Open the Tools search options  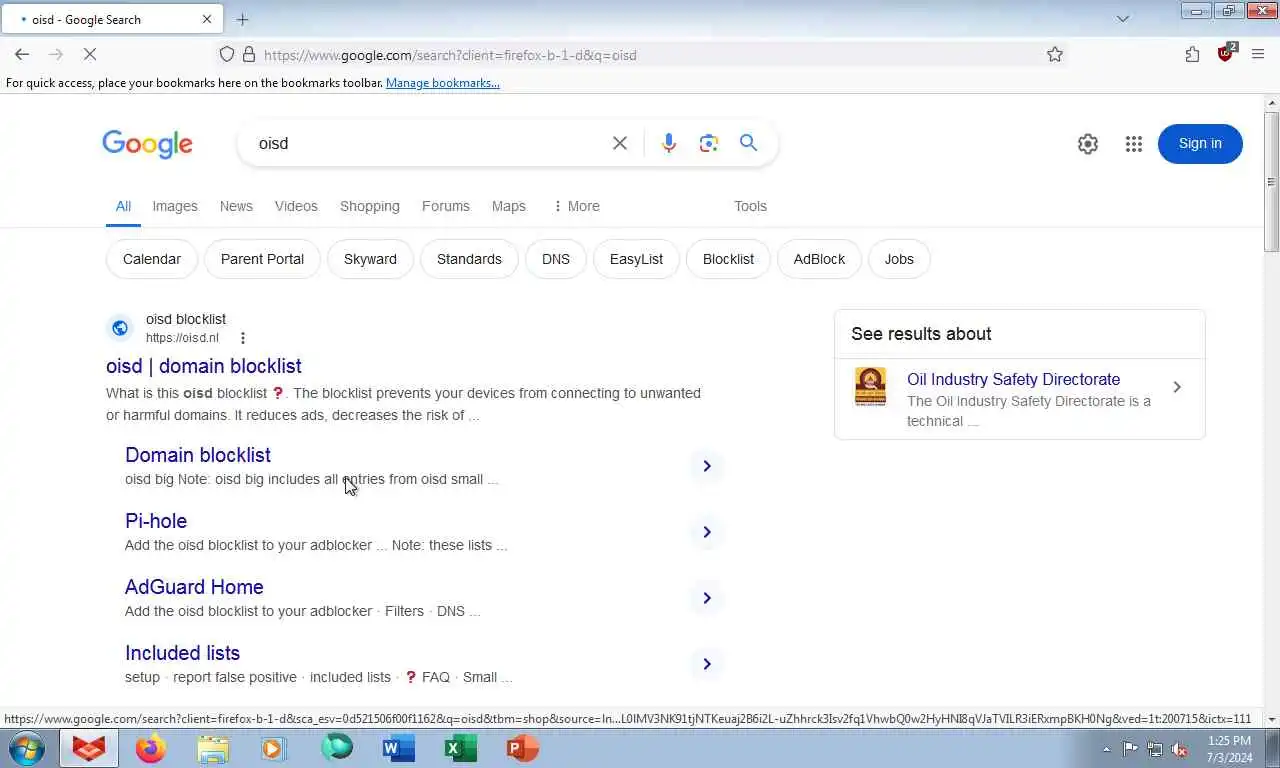point(750,206)
